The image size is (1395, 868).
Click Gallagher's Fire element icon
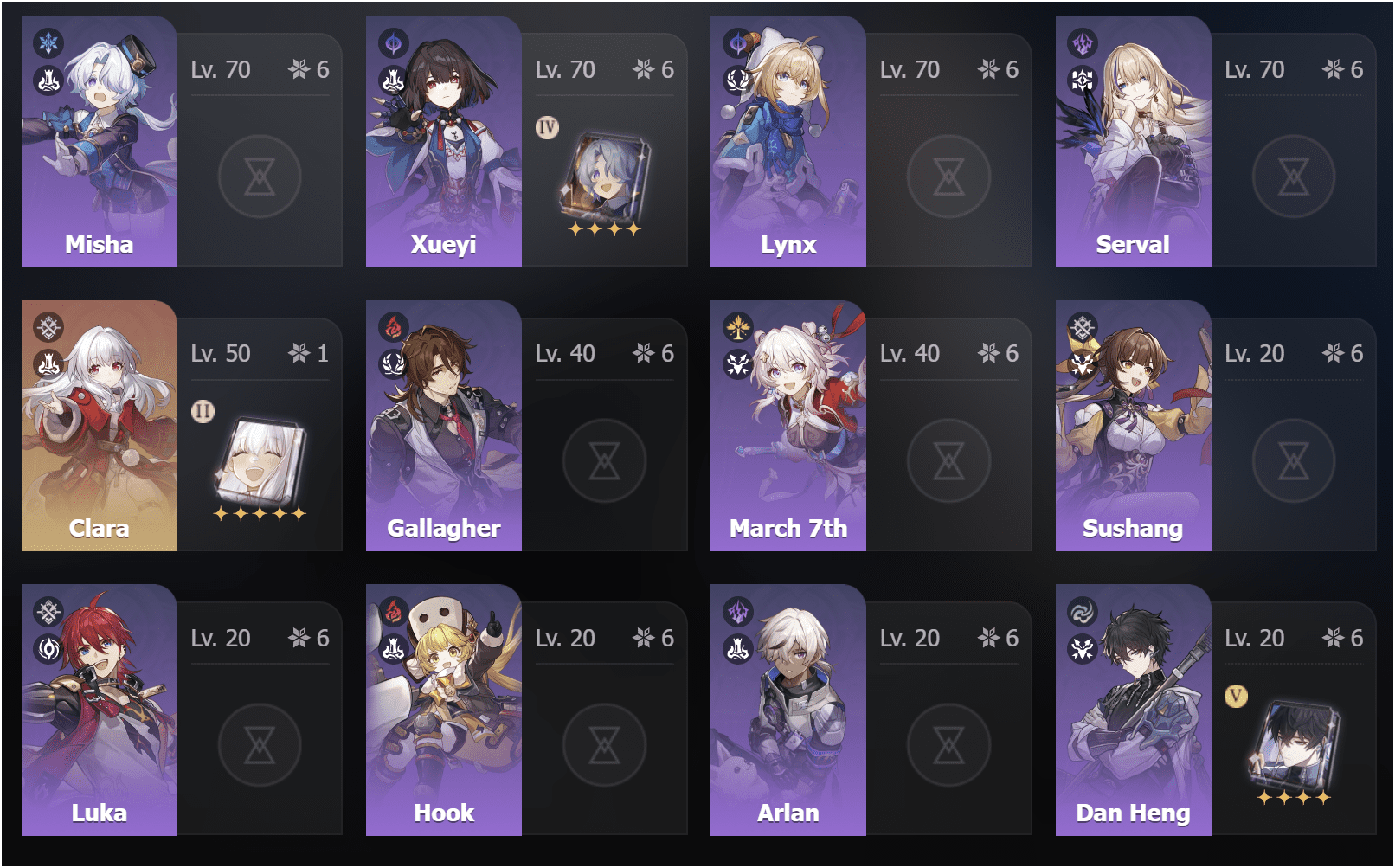(x=393, y=327)
